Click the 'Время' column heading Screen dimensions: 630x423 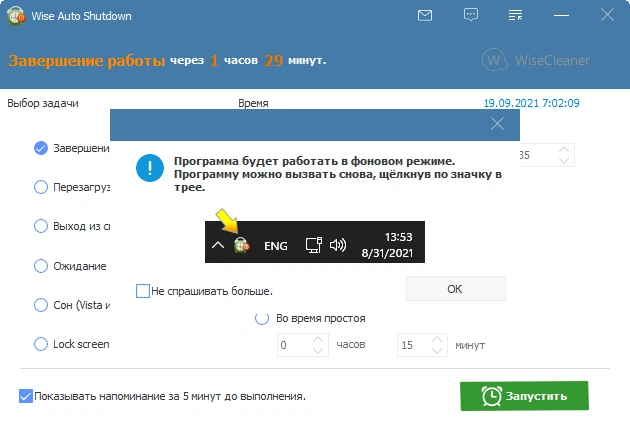click(253, 103)
